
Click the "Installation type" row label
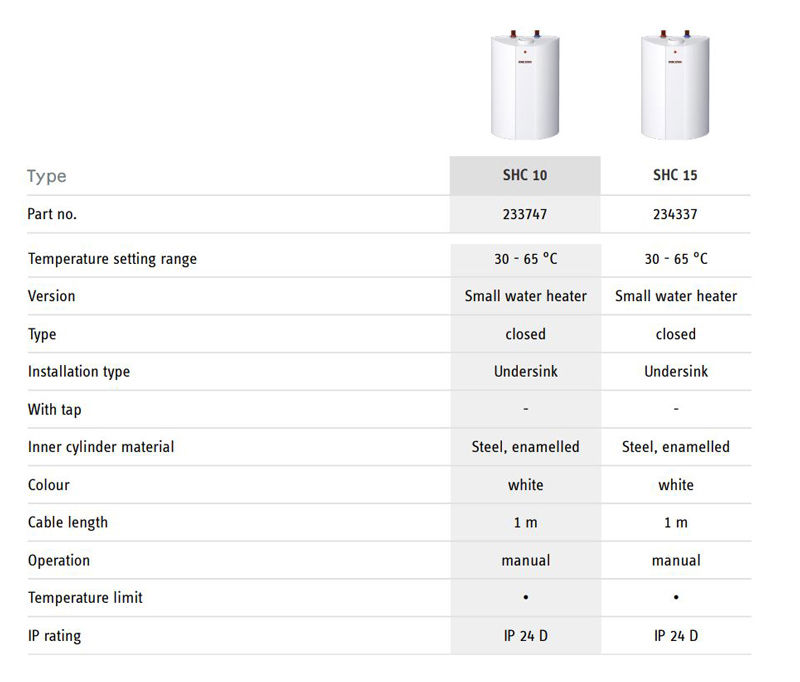[79, 372]
